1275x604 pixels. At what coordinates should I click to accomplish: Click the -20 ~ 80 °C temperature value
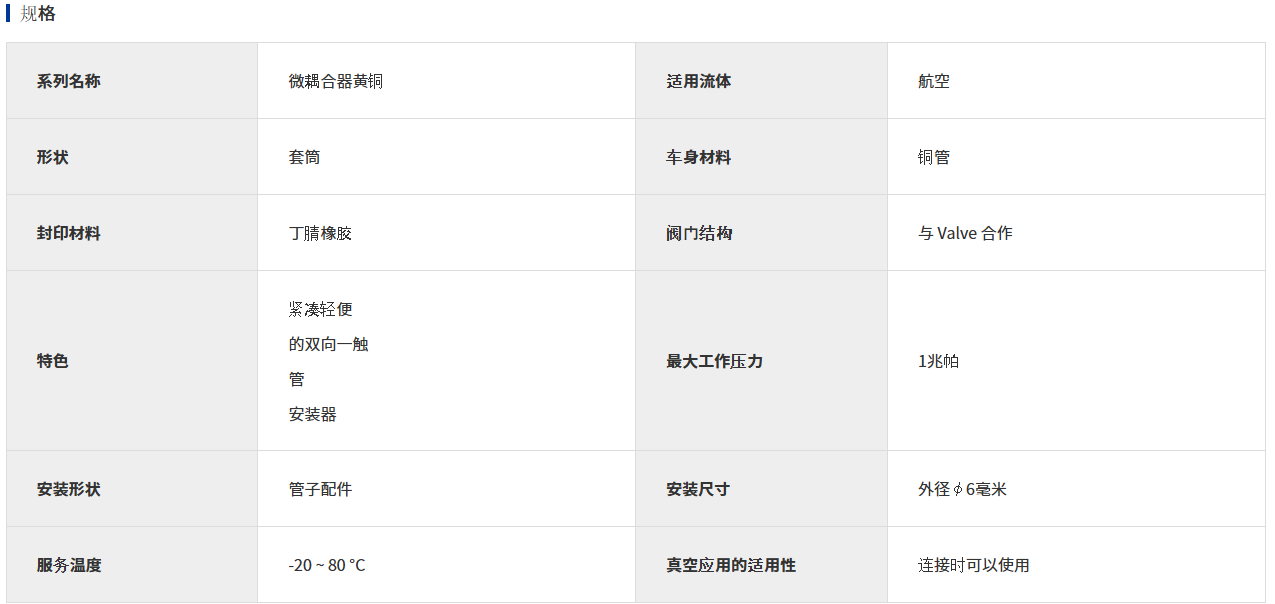click(x=327, y=565)
